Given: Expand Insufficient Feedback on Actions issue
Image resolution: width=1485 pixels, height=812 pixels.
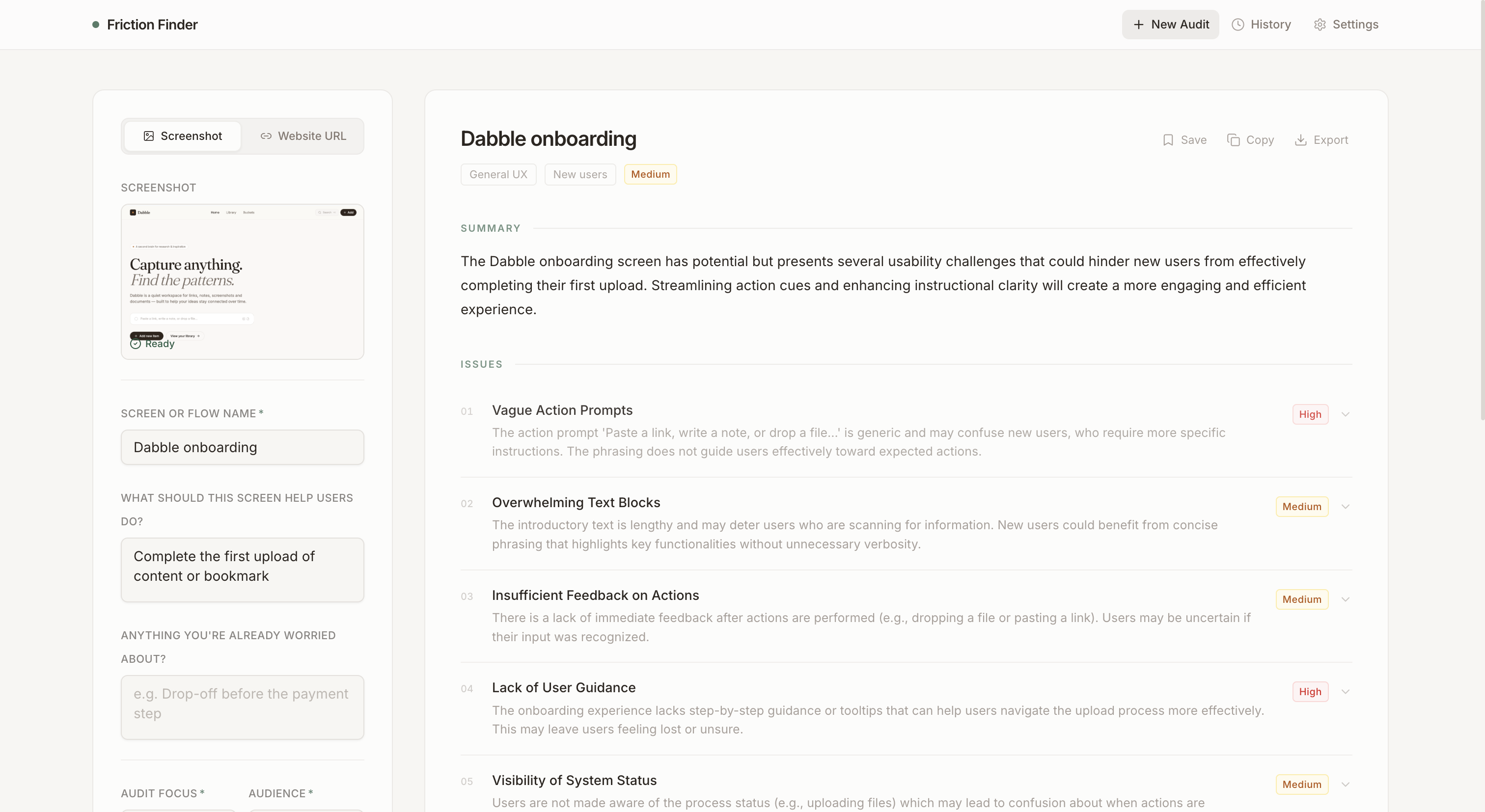Looking at the screenshot, I should (x=1346, y=599).
